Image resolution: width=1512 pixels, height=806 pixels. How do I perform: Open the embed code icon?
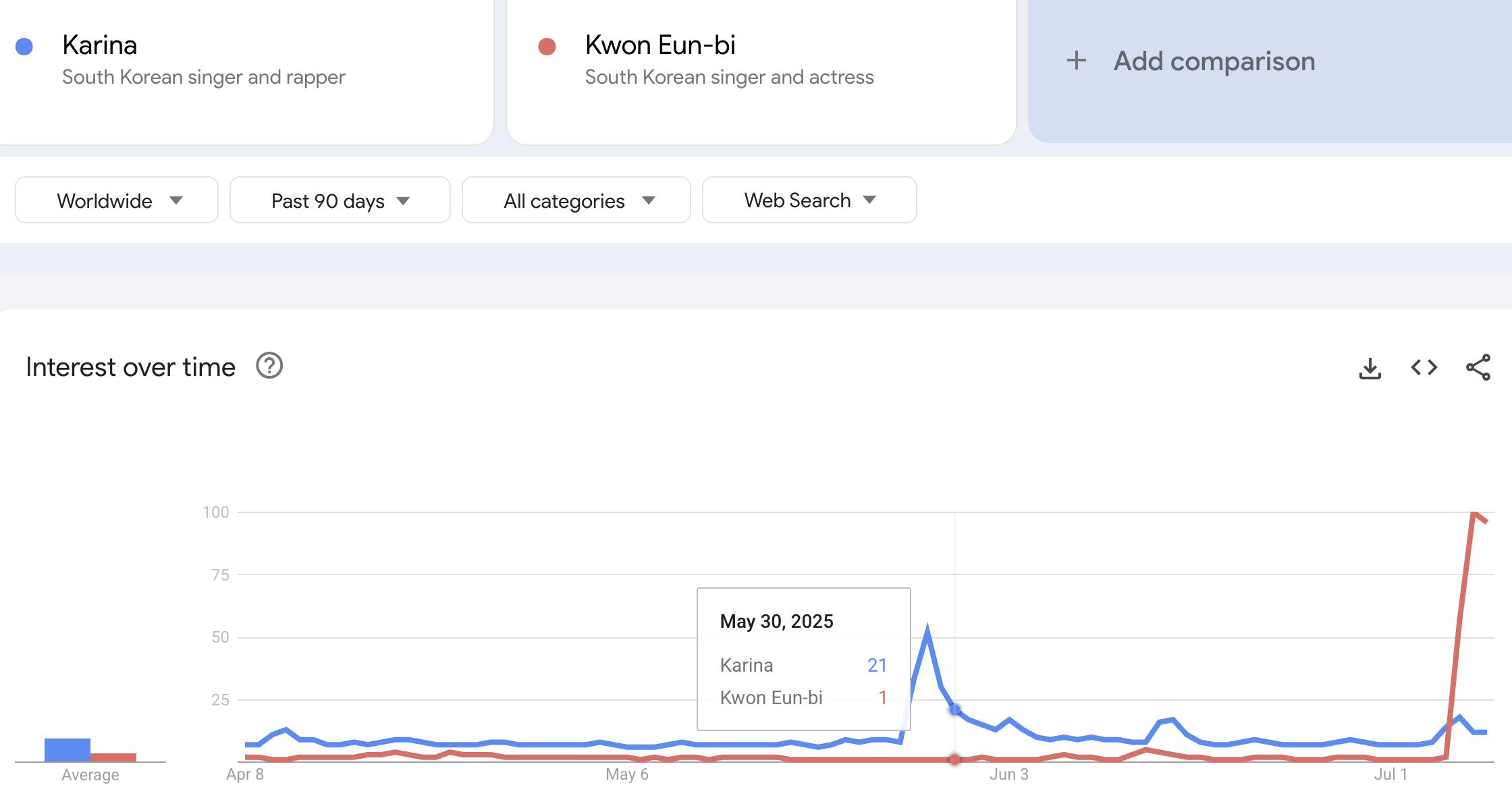coord(1424,368)
